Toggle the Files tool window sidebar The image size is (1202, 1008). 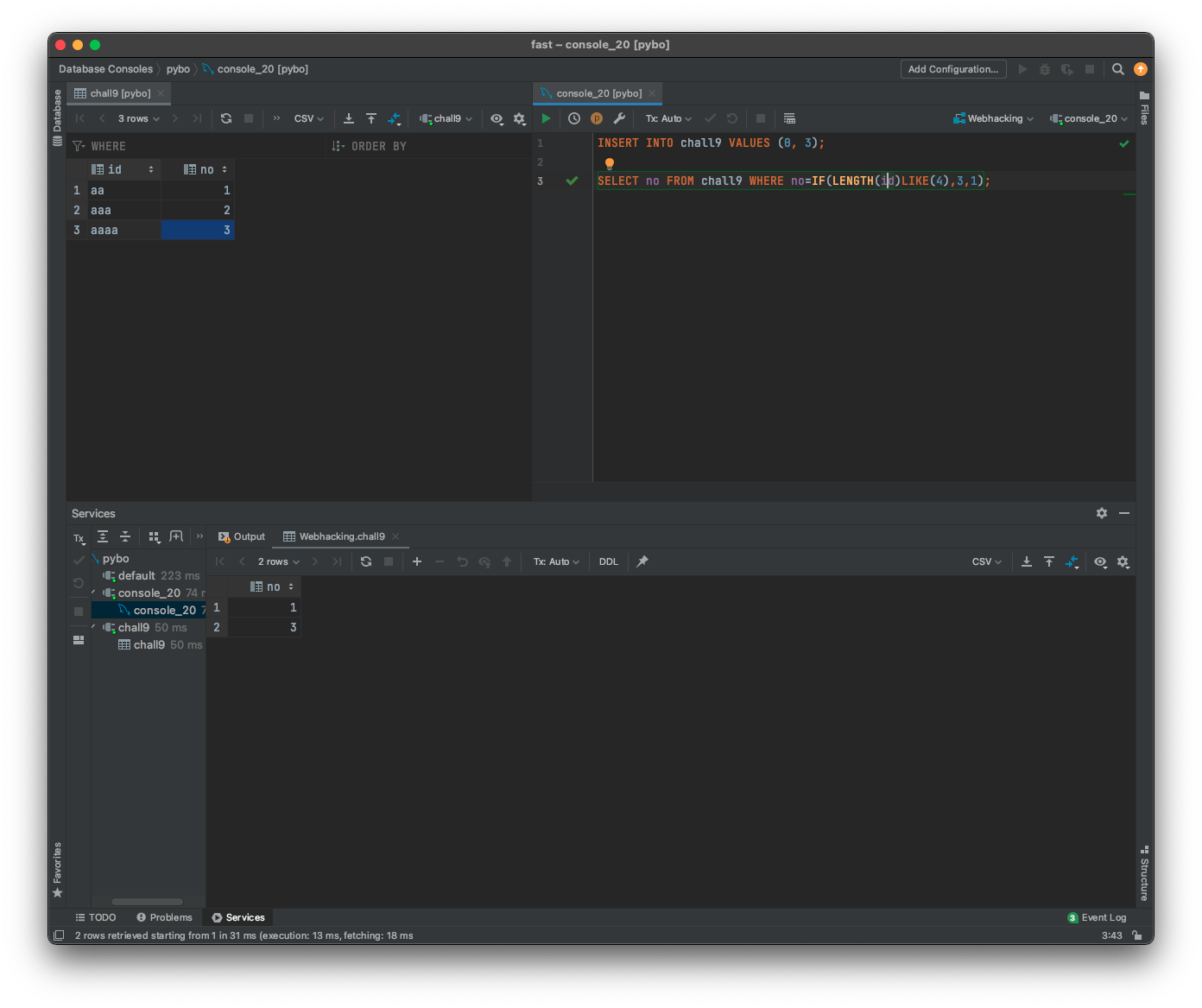1144,108
